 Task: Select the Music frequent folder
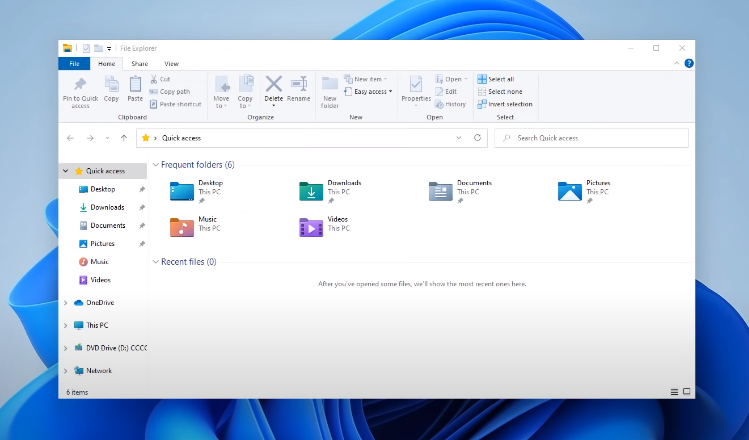[x=195, y=226]
